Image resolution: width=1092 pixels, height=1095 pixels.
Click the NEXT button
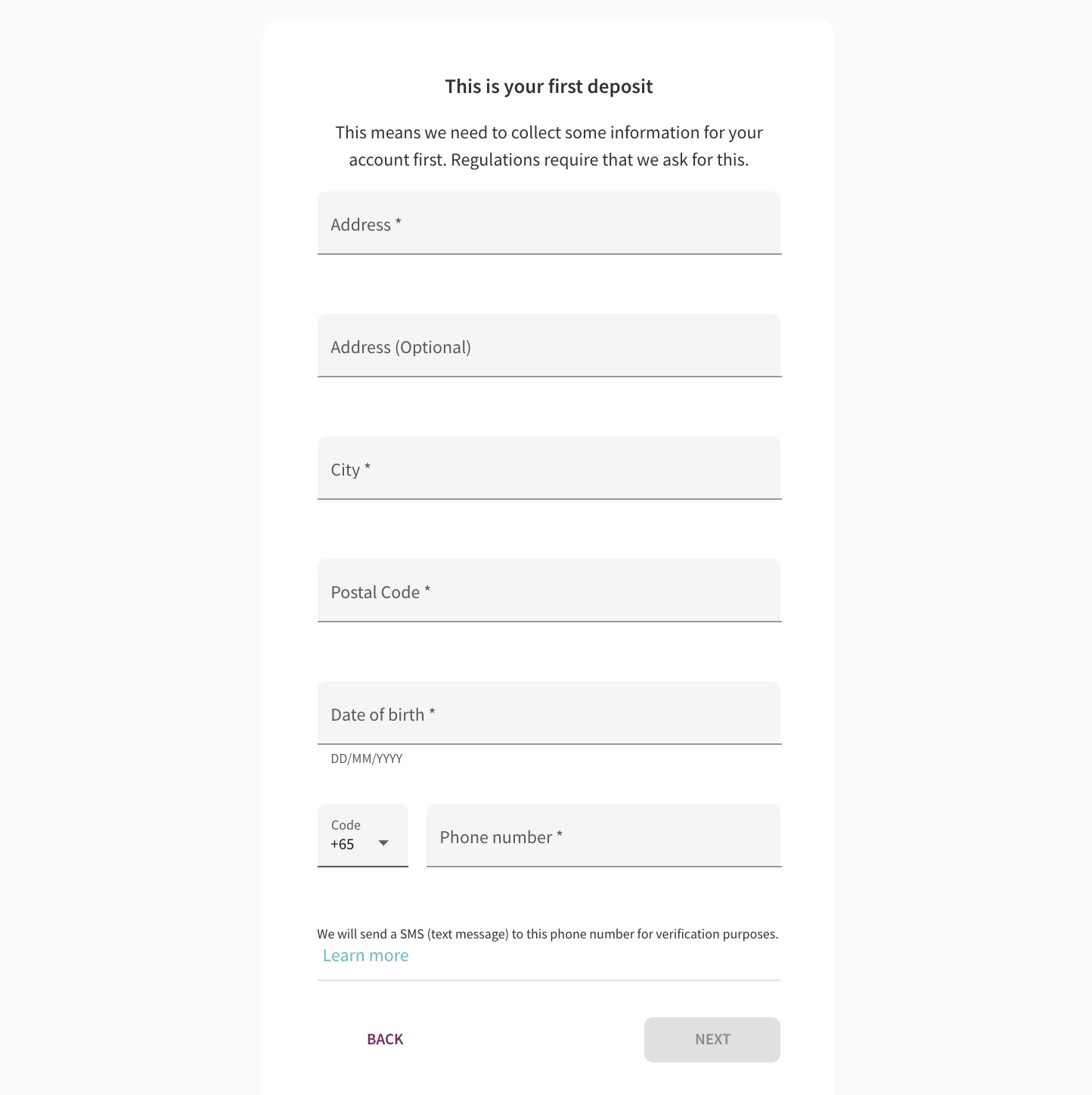point(712,1040)
